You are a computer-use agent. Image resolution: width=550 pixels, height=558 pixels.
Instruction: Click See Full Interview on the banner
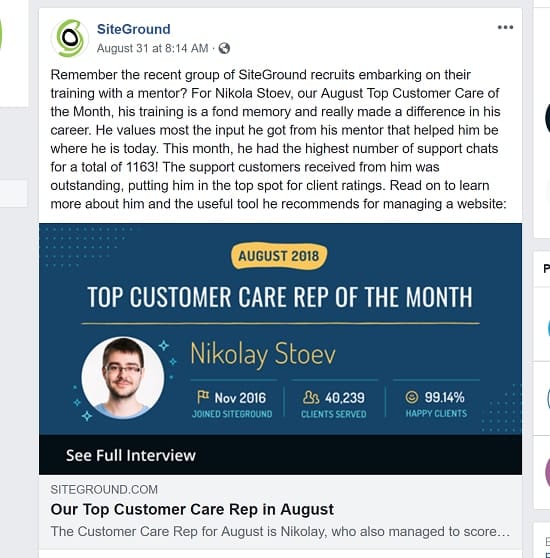tap(131, 455)
